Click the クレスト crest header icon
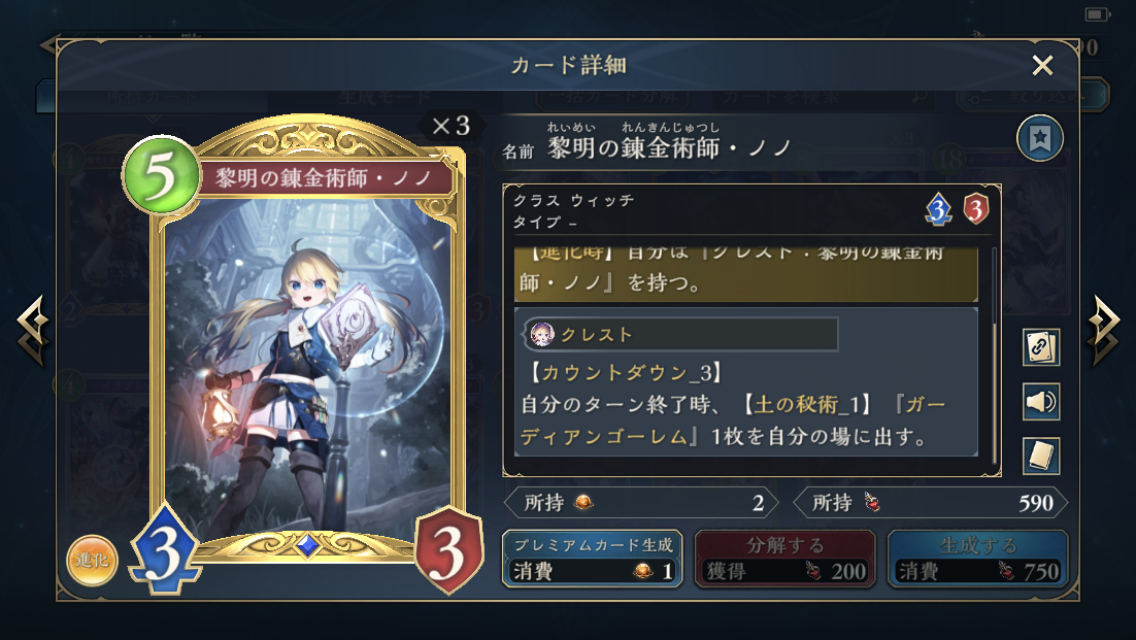The width and height of the screenshot is (1136, 640). 542,334
